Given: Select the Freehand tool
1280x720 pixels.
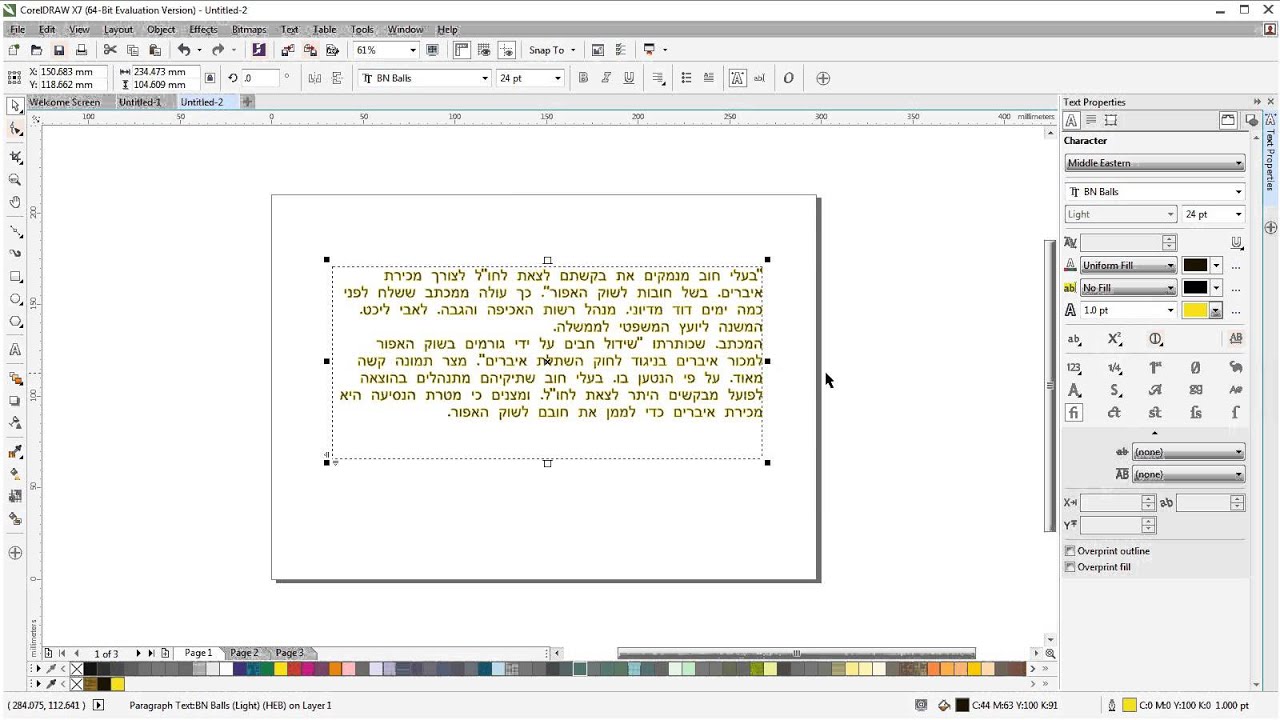Looking at the screenshot, I should coord(15,231).
